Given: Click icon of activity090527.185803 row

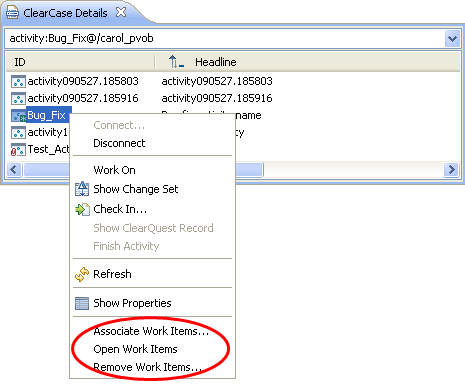Looking at the screenshot, I should 18,81.
